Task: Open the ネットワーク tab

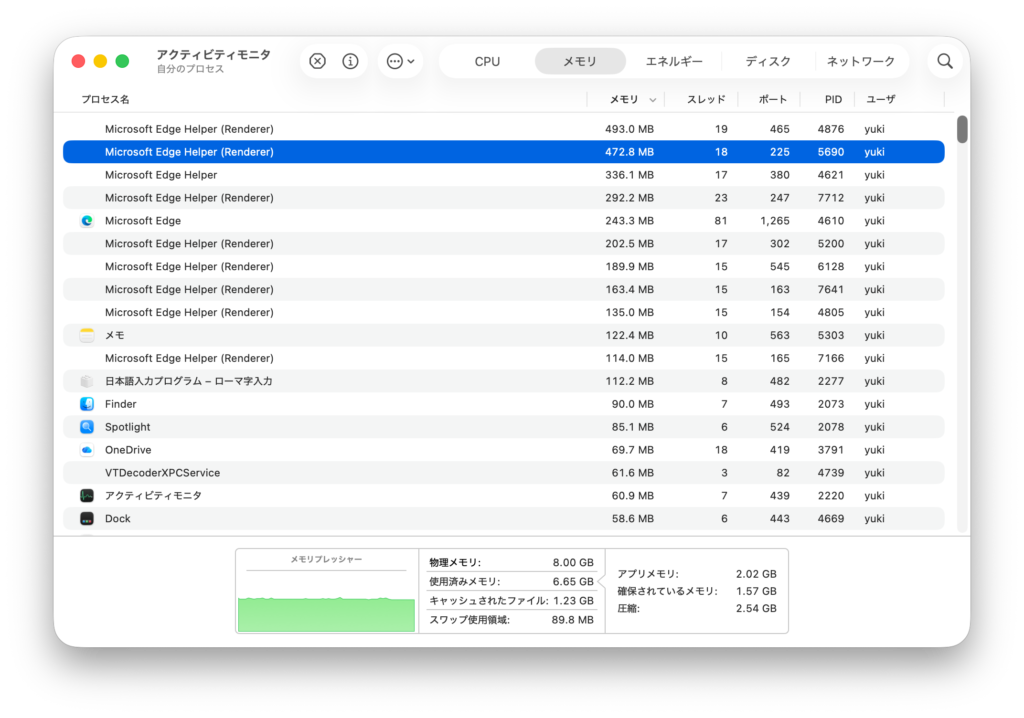Action: (861, 61)
